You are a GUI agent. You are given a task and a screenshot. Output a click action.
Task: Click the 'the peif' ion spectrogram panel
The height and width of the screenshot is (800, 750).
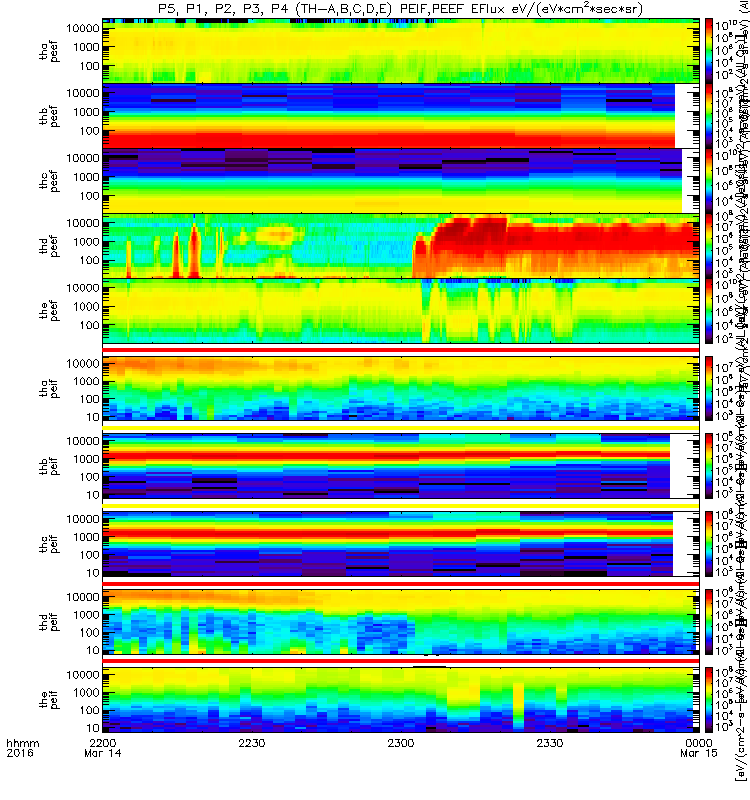click(401, 699)
